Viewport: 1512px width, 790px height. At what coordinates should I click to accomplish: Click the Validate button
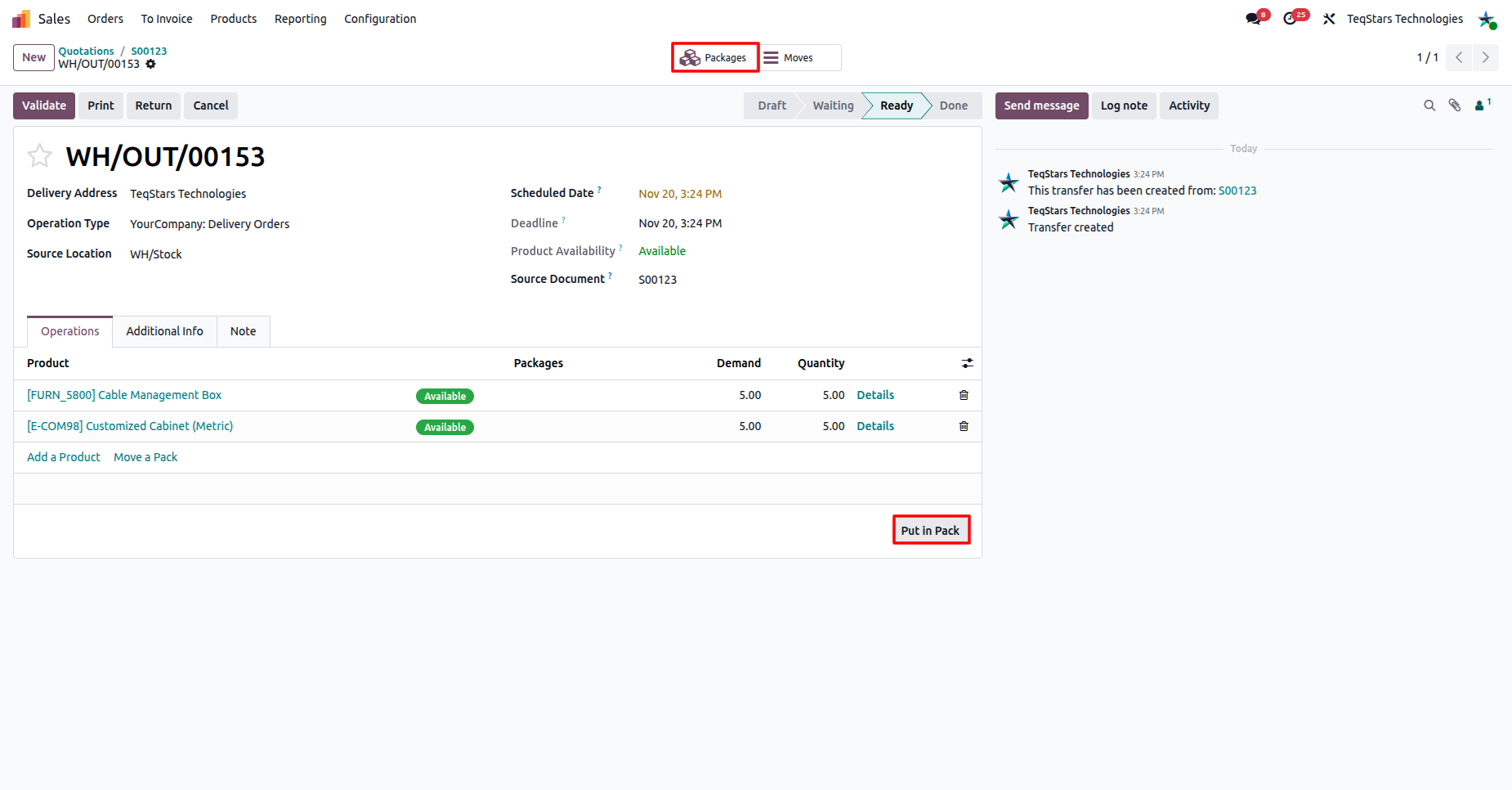tap(44, 105)
